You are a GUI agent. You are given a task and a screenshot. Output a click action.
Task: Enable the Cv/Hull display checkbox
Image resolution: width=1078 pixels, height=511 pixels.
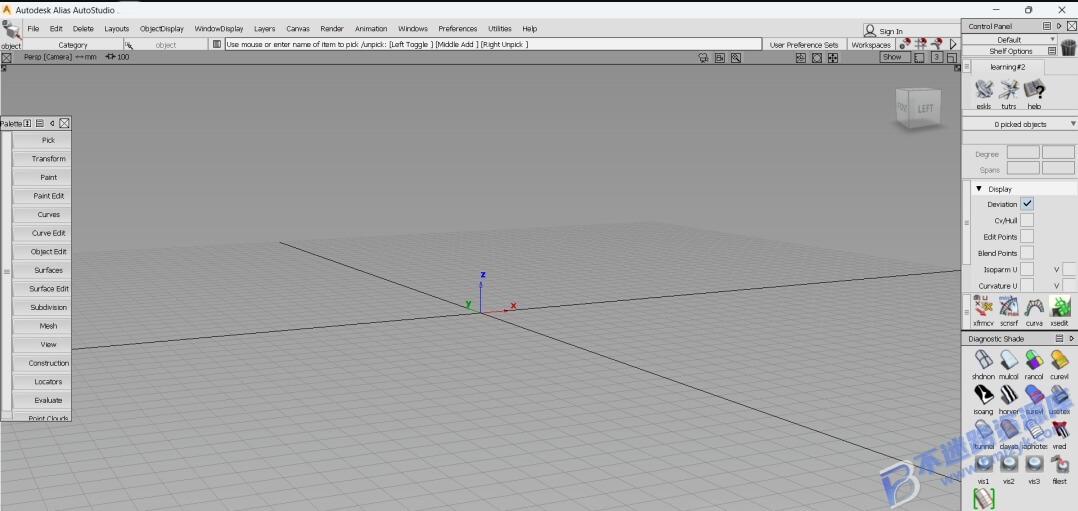(1026, 220)
